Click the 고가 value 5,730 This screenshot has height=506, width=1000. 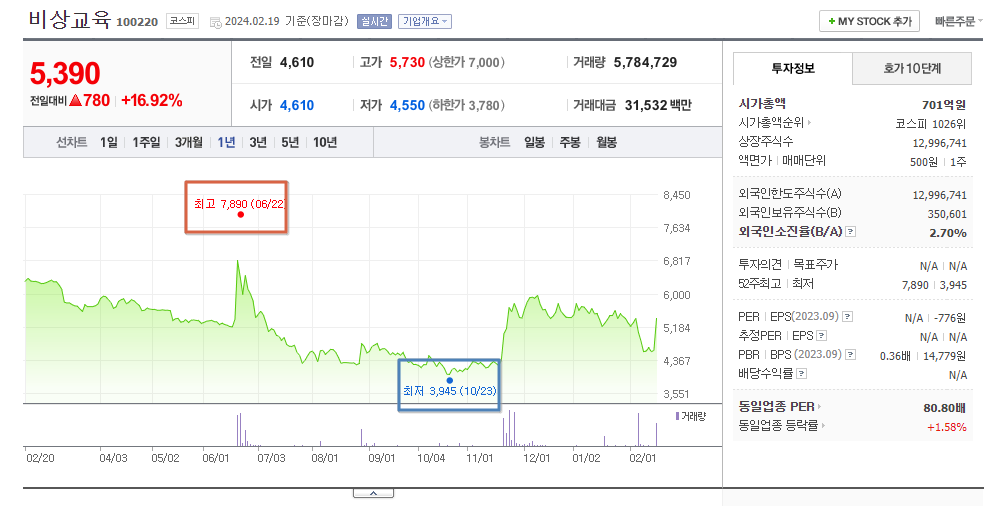tap(407, 63)
